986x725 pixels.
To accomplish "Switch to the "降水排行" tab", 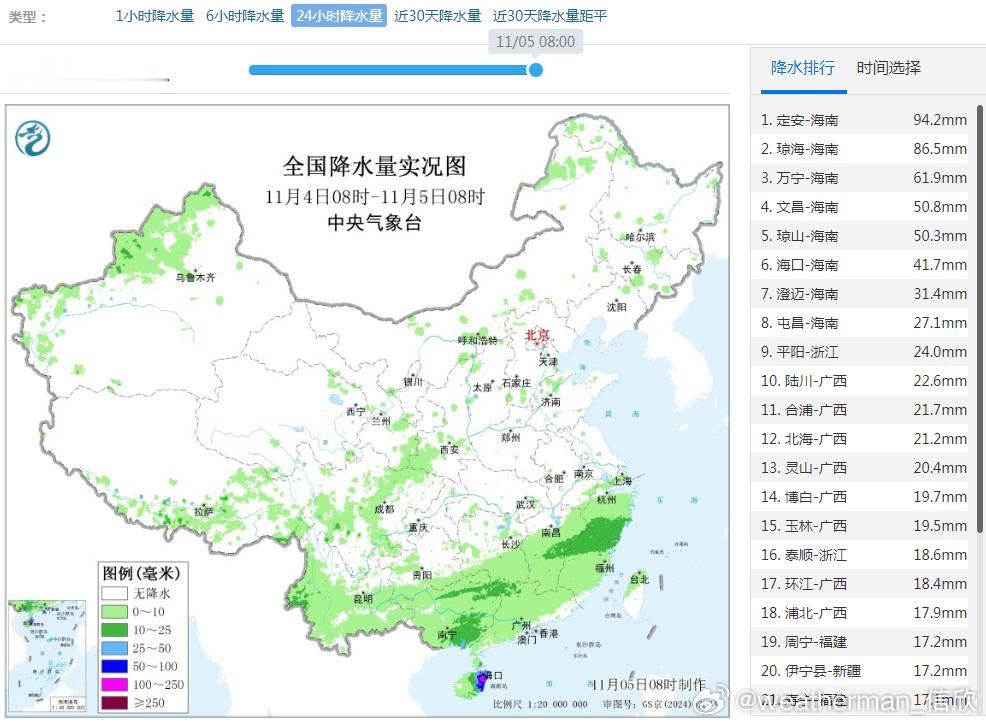I will (x=802, y=69).
